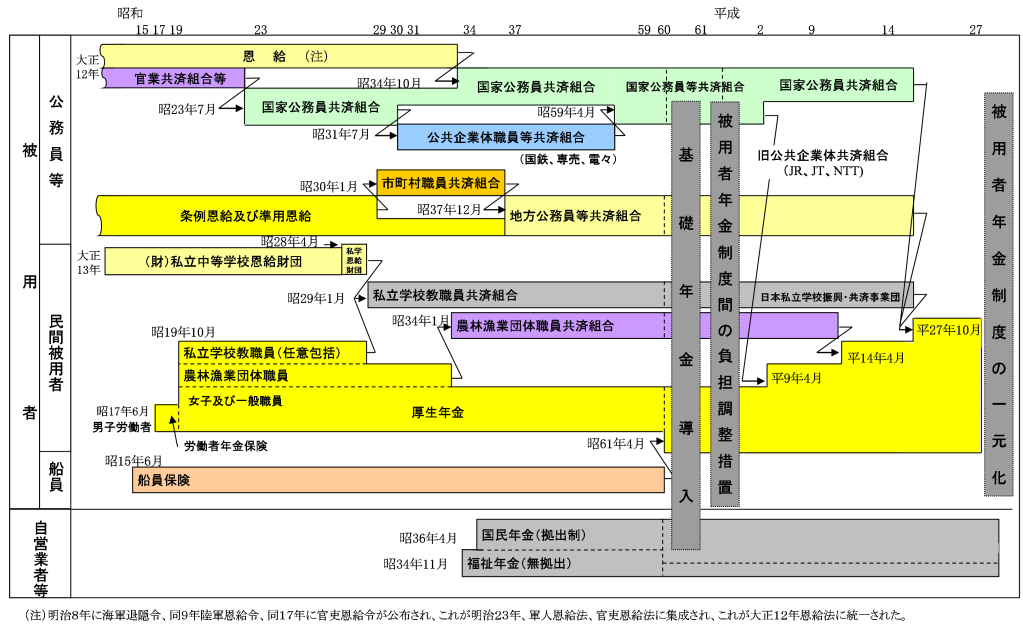The image size is (1023, 632).
Task: Select the purple 官業共済組合等 bar
Action: click(180, 78)
